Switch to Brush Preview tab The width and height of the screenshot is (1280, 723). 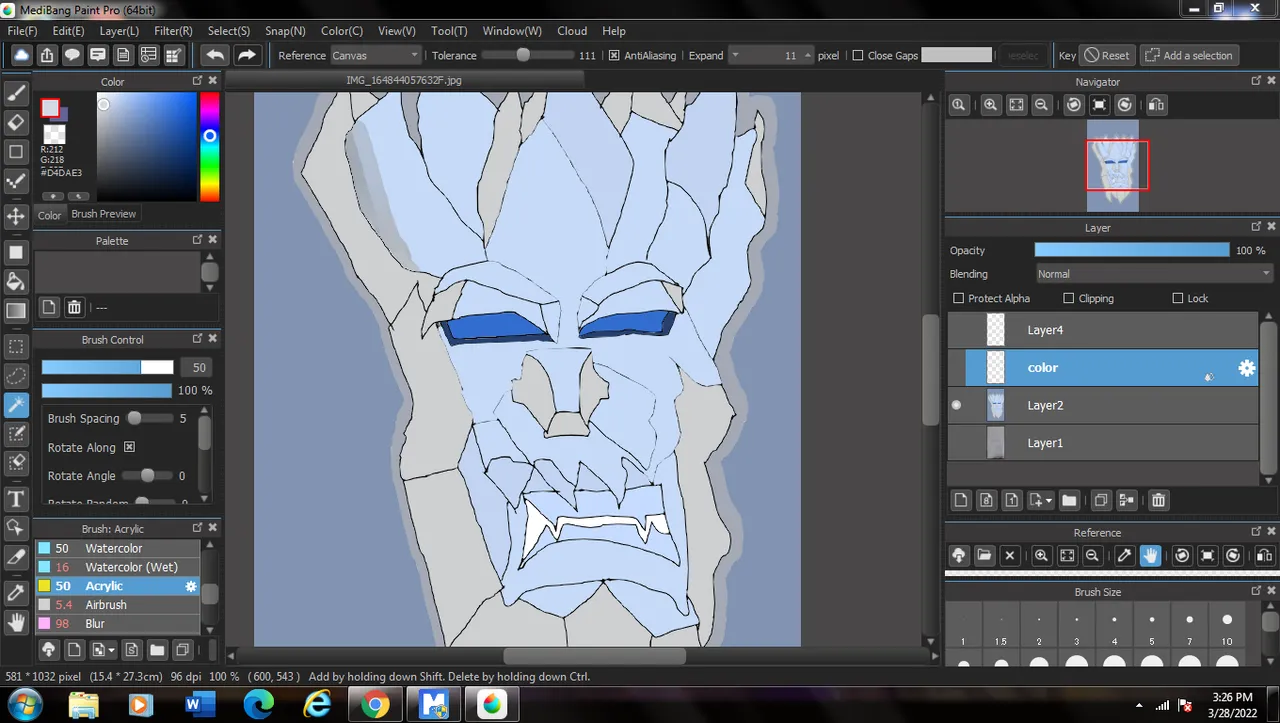(x=103, y=214)
